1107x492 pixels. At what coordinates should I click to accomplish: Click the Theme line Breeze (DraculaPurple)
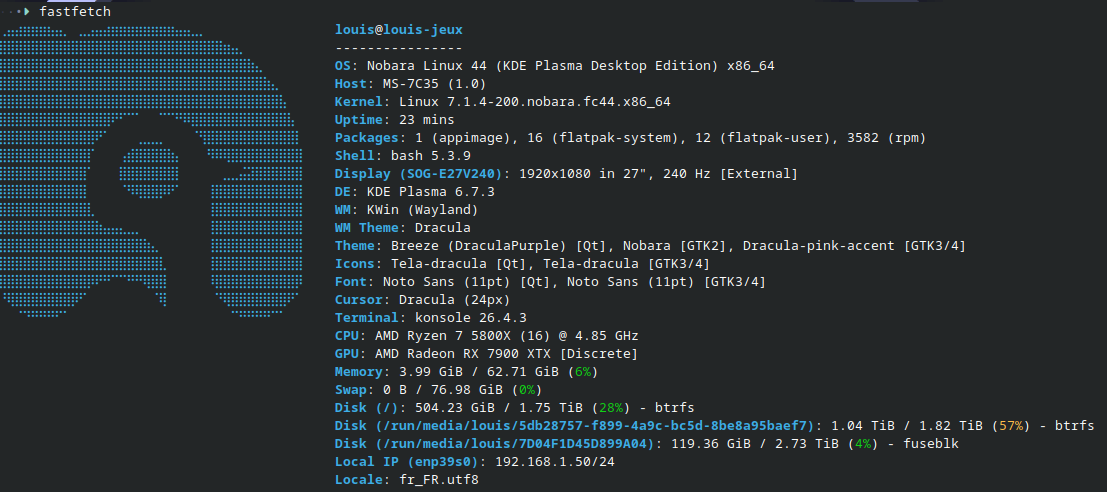tap(650, 246)
